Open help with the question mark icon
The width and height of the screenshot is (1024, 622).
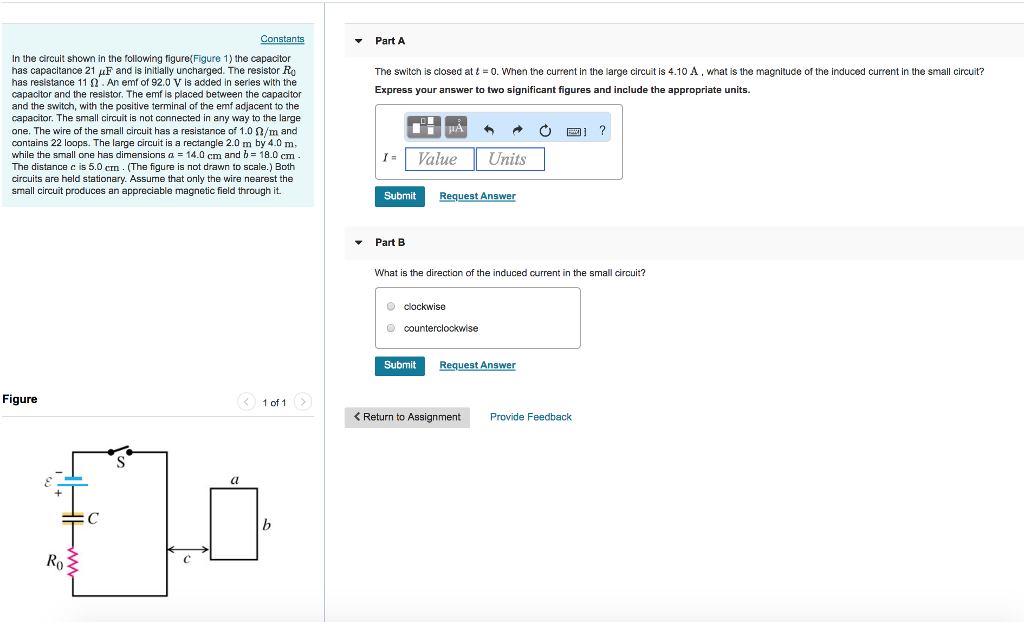601,128
